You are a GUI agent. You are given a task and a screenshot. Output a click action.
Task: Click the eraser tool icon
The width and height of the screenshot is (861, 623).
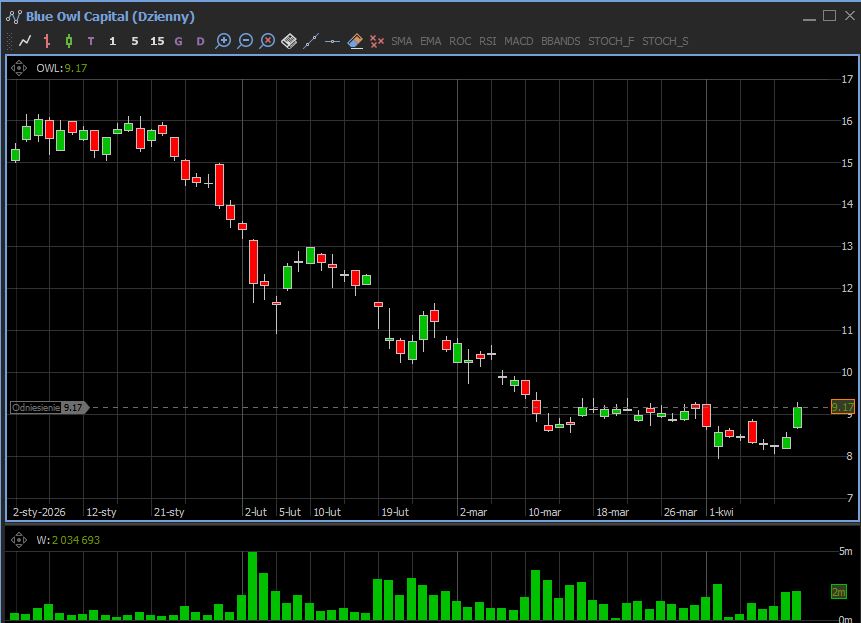pos(355,41)
